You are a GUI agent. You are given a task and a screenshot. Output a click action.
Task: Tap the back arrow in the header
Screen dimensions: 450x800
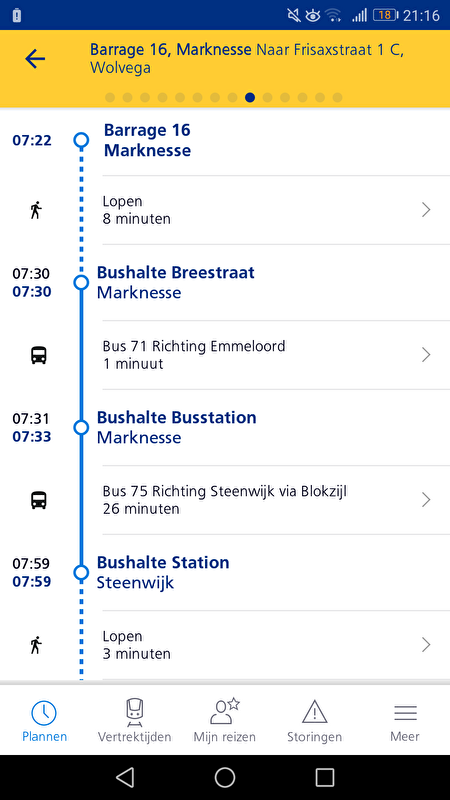click(35, 59)
